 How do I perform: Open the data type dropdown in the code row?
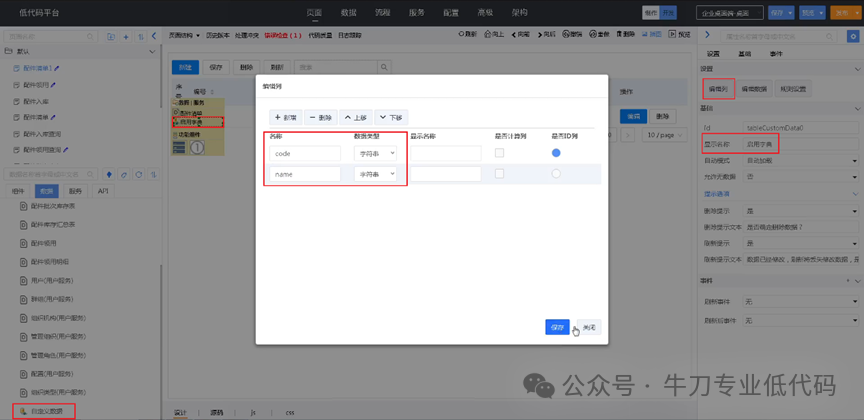coord(375,154)
